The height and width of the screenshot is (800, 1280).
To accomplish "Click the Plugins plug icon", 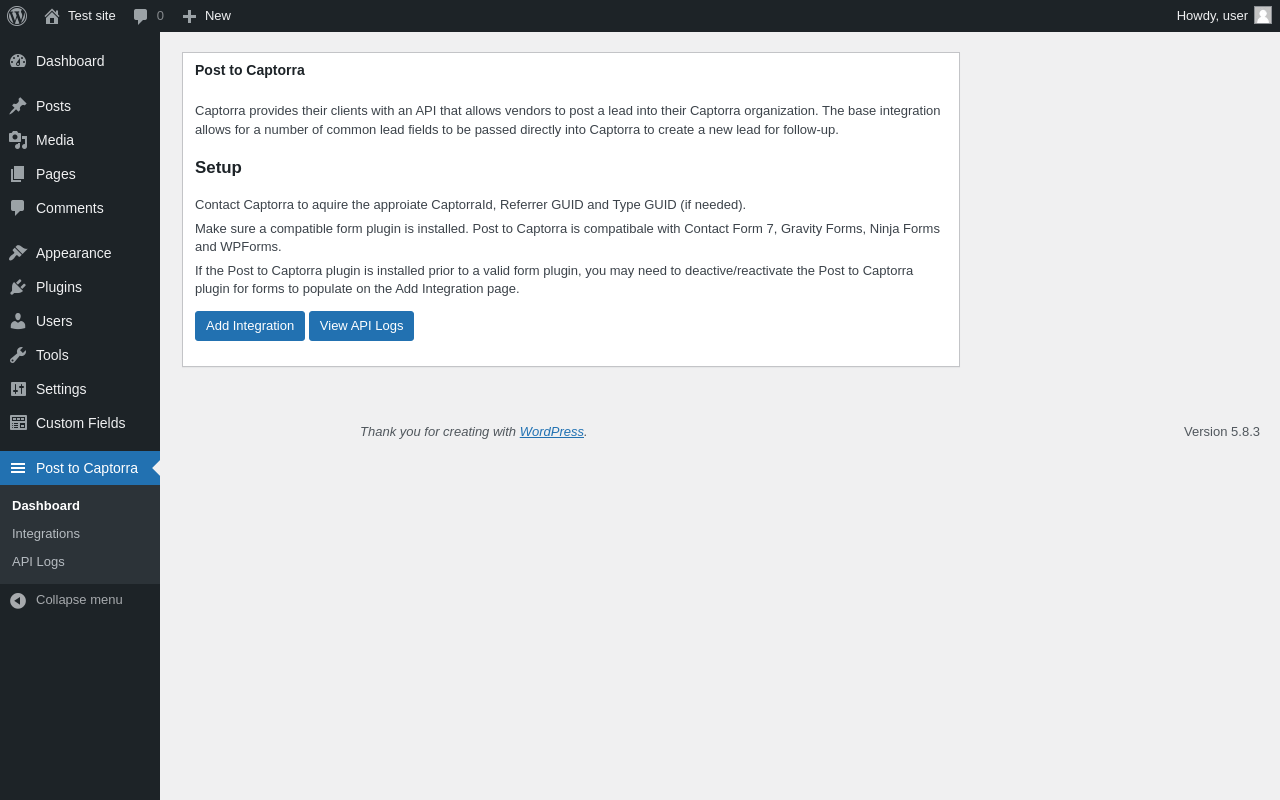I will (18, 287).
